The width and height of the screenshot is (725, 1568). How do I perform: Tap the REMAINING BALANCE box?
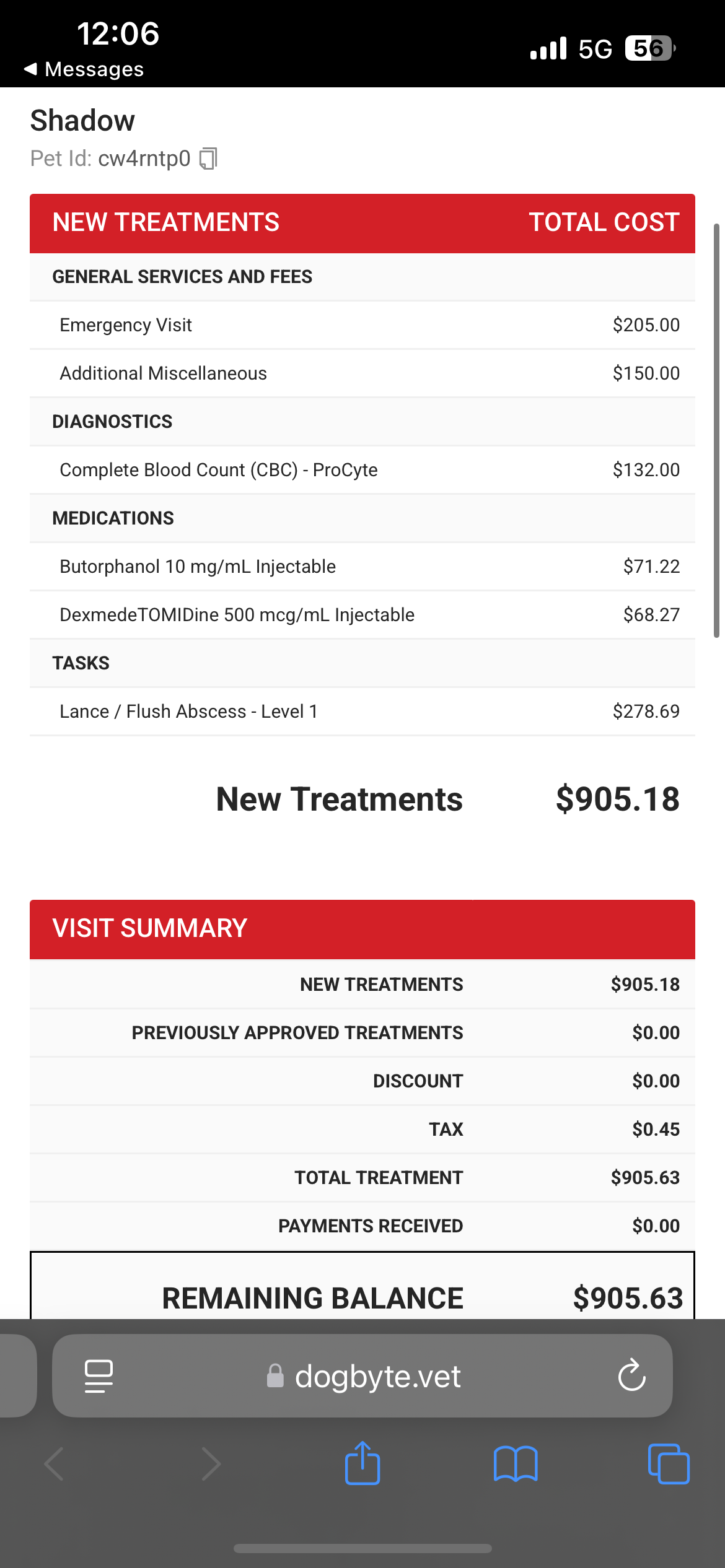(362, 1294)
